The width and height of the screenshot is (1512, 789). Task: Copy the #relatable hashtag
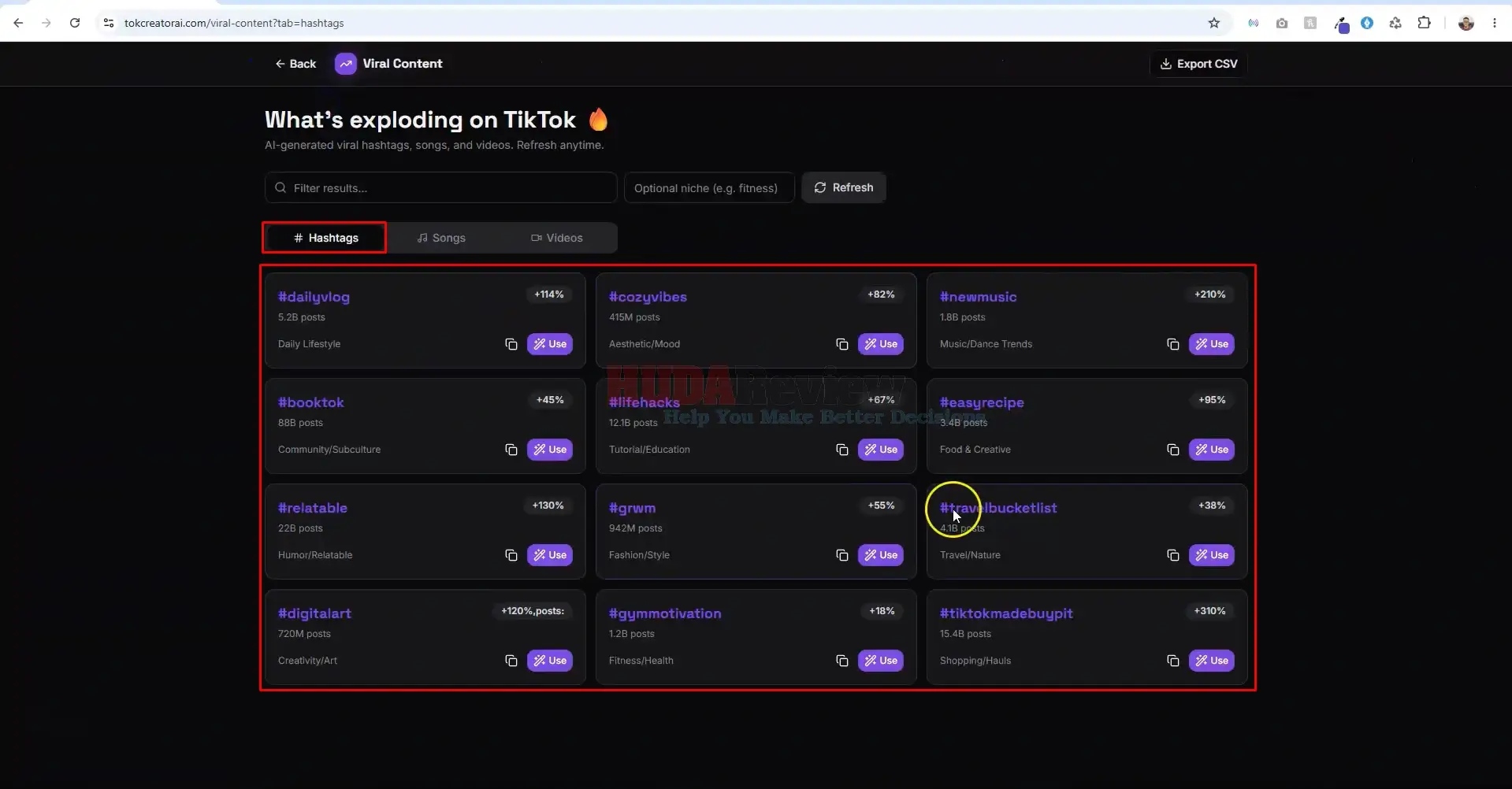(511, 555)
